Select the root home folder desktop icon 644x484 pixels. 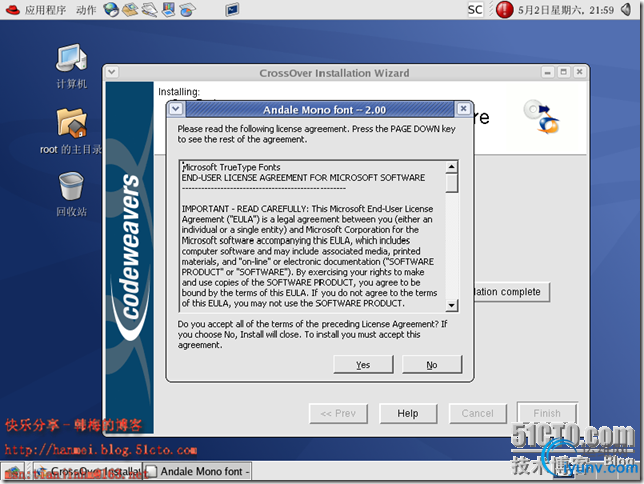click(71, 131)
